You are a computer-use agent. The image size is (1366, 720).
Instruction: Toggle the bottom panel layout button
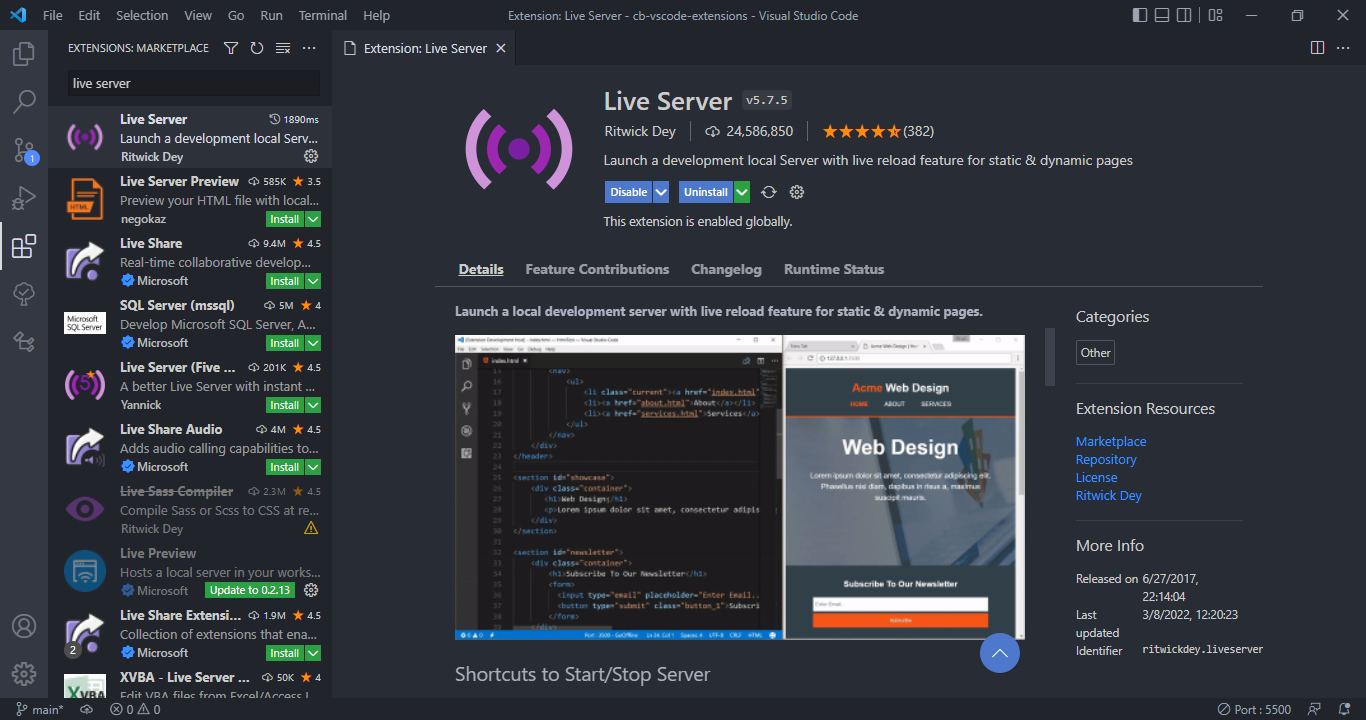pyautogui.click(x=1163, y=16)
